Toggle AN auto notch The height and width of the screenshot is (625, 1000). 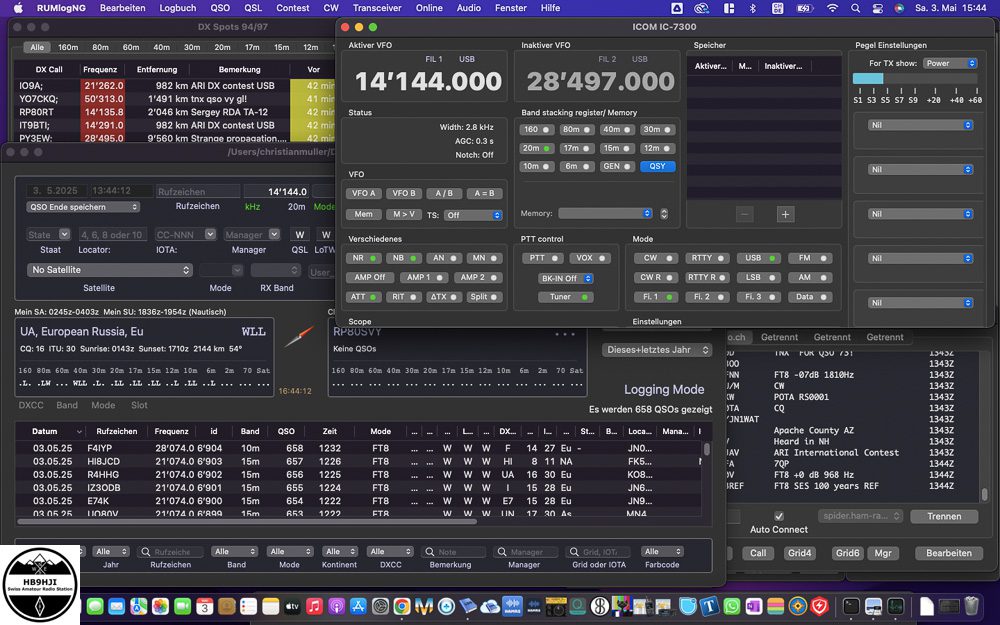coord(444,258)
